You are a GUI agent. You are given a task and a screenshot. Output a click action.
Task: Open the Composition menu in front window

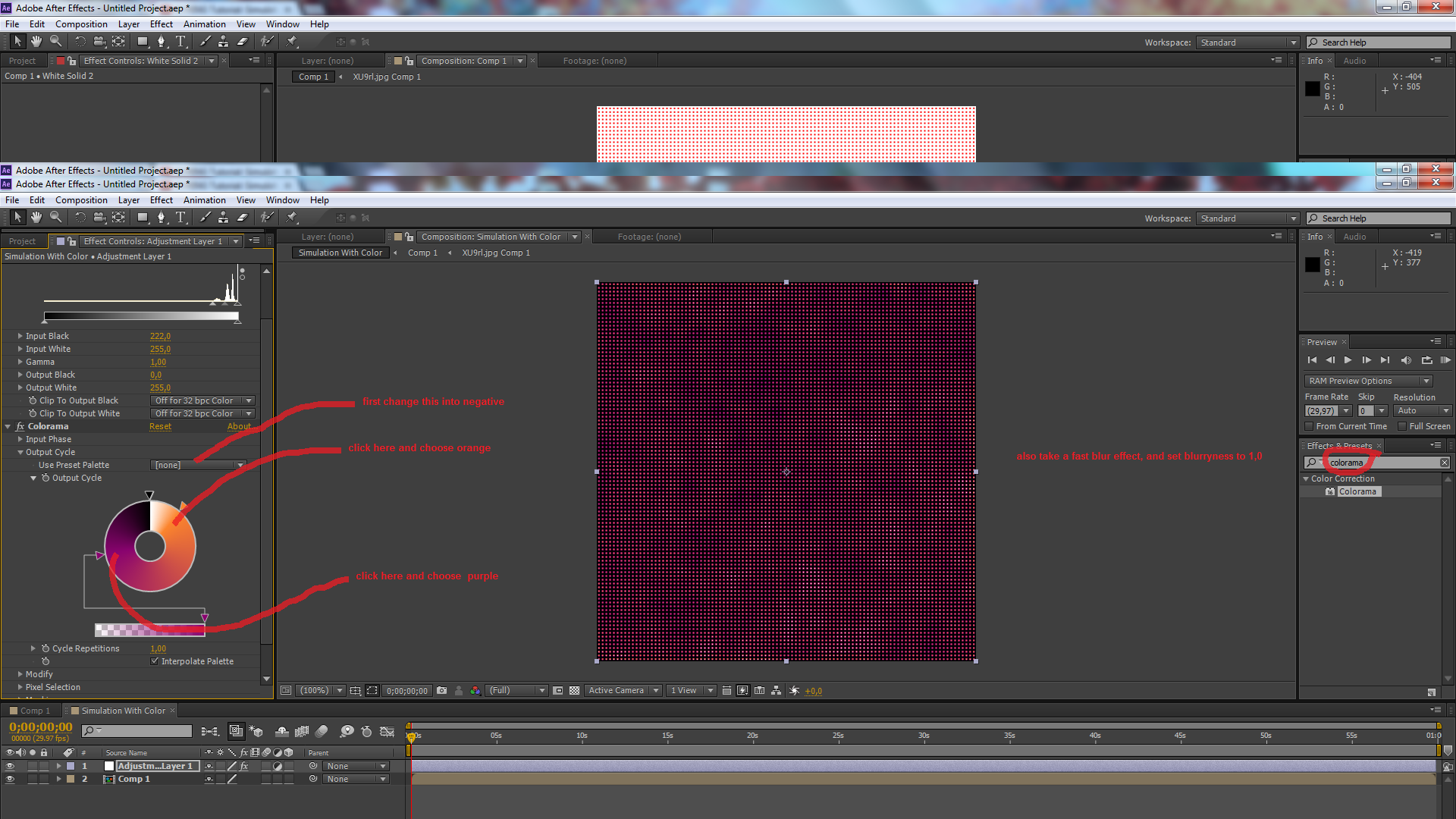(x=81, y=200)
